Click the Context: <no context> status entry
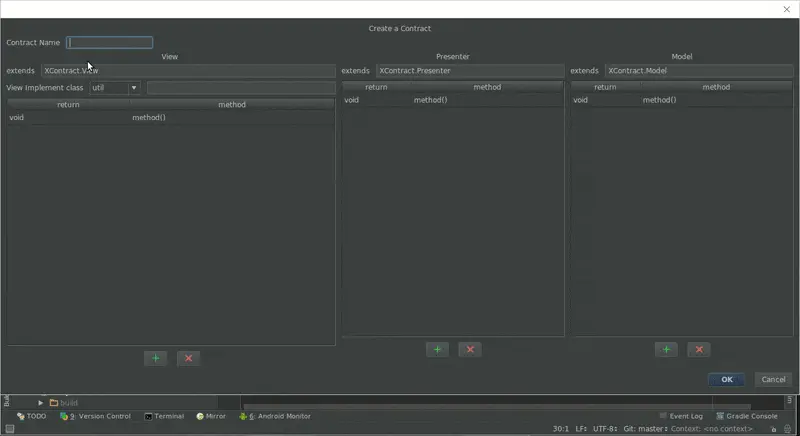This screenshot has height=436, width=800. (x=712, y=429)
